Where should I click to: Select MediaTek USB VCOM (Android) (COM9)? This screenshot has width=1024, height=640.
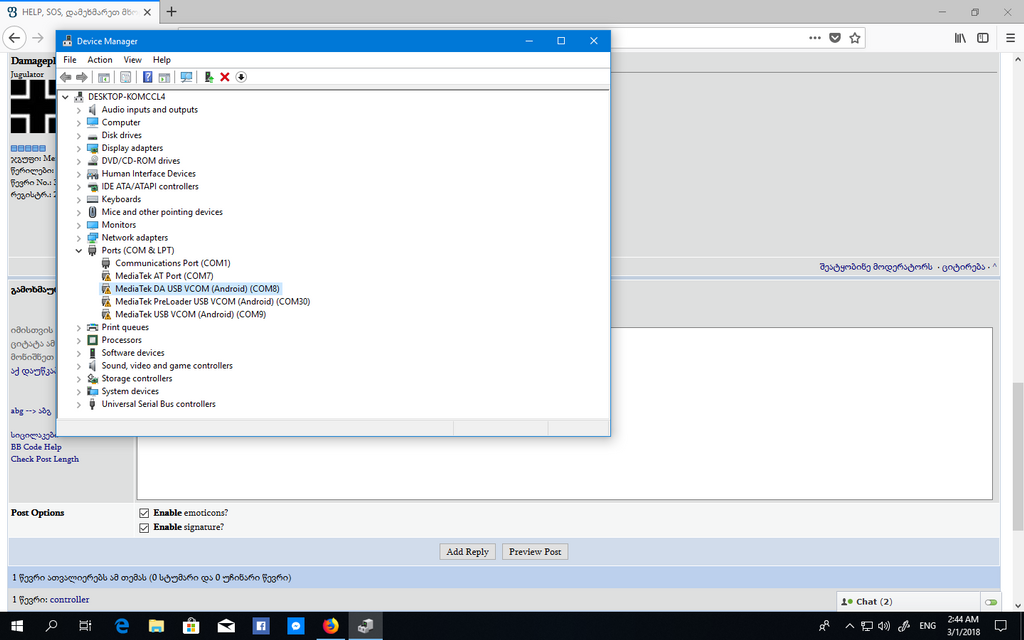190,314
